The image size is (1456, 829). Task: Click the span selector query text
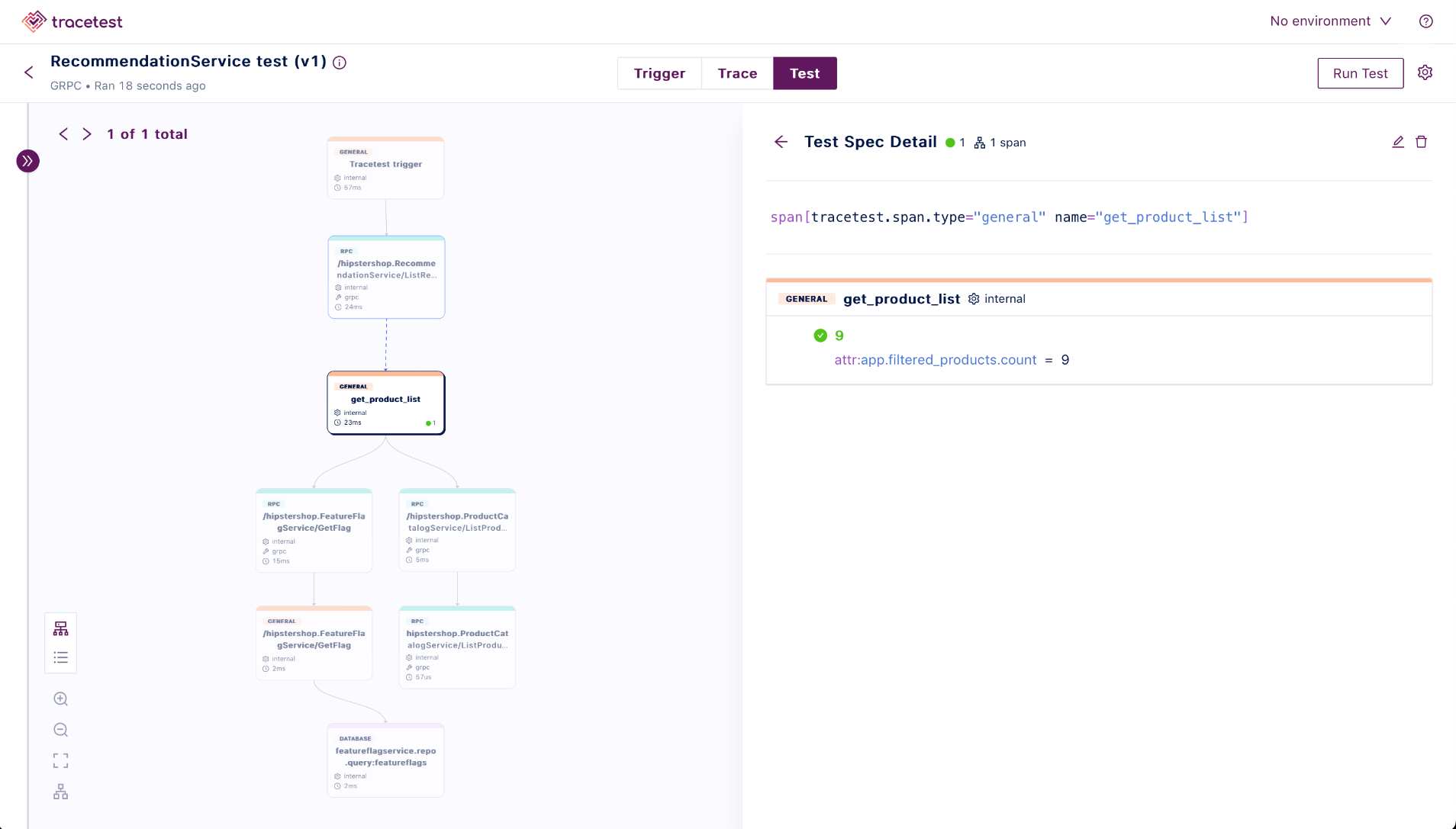(x=1009, y=217)
